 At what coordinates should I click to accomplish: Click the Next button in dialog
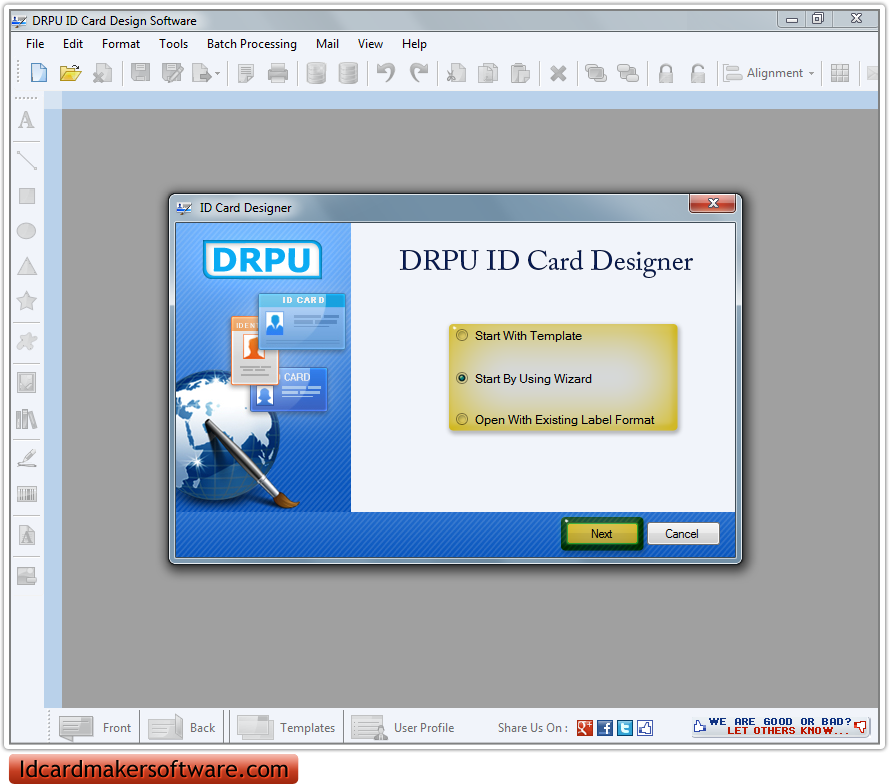pyautogui.click(x=602, y=533)
